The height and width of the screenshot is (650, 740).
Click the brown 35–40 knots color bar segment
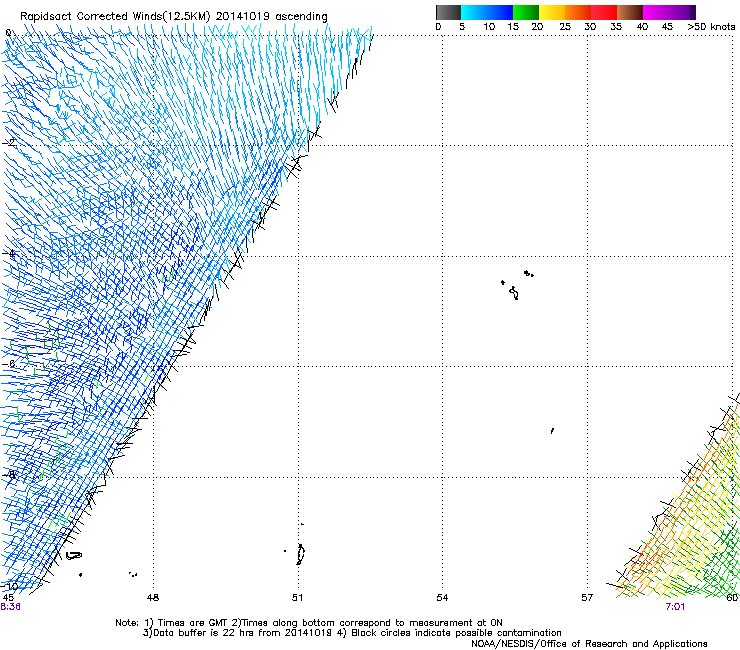pyautogui.click(x=630, y=12)
